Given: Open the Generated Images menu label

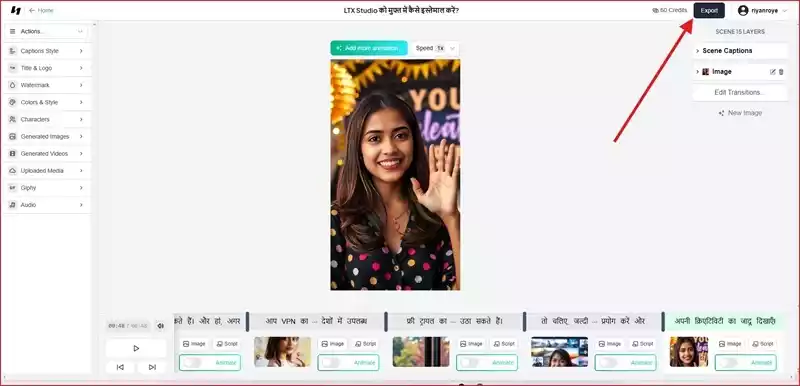Looking at the screenshot, I should tap(45, 137).
